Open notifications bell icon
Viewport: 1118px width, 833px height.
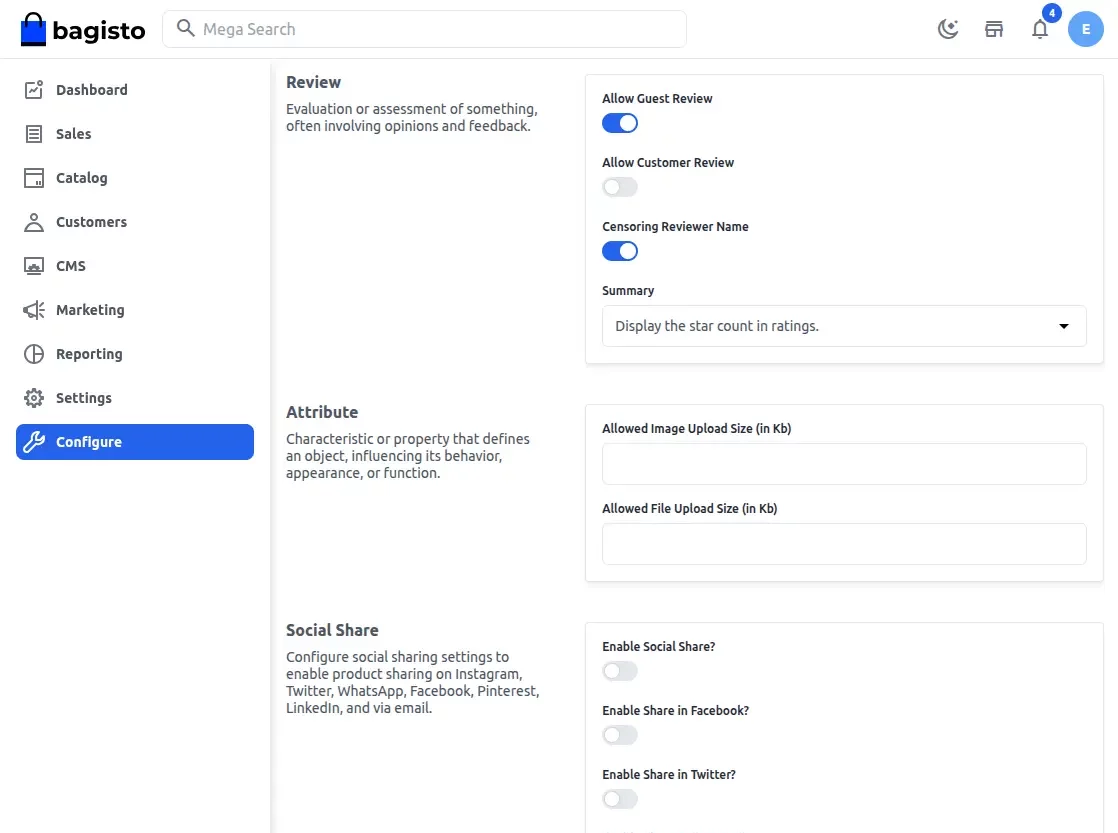[1040, 29]
